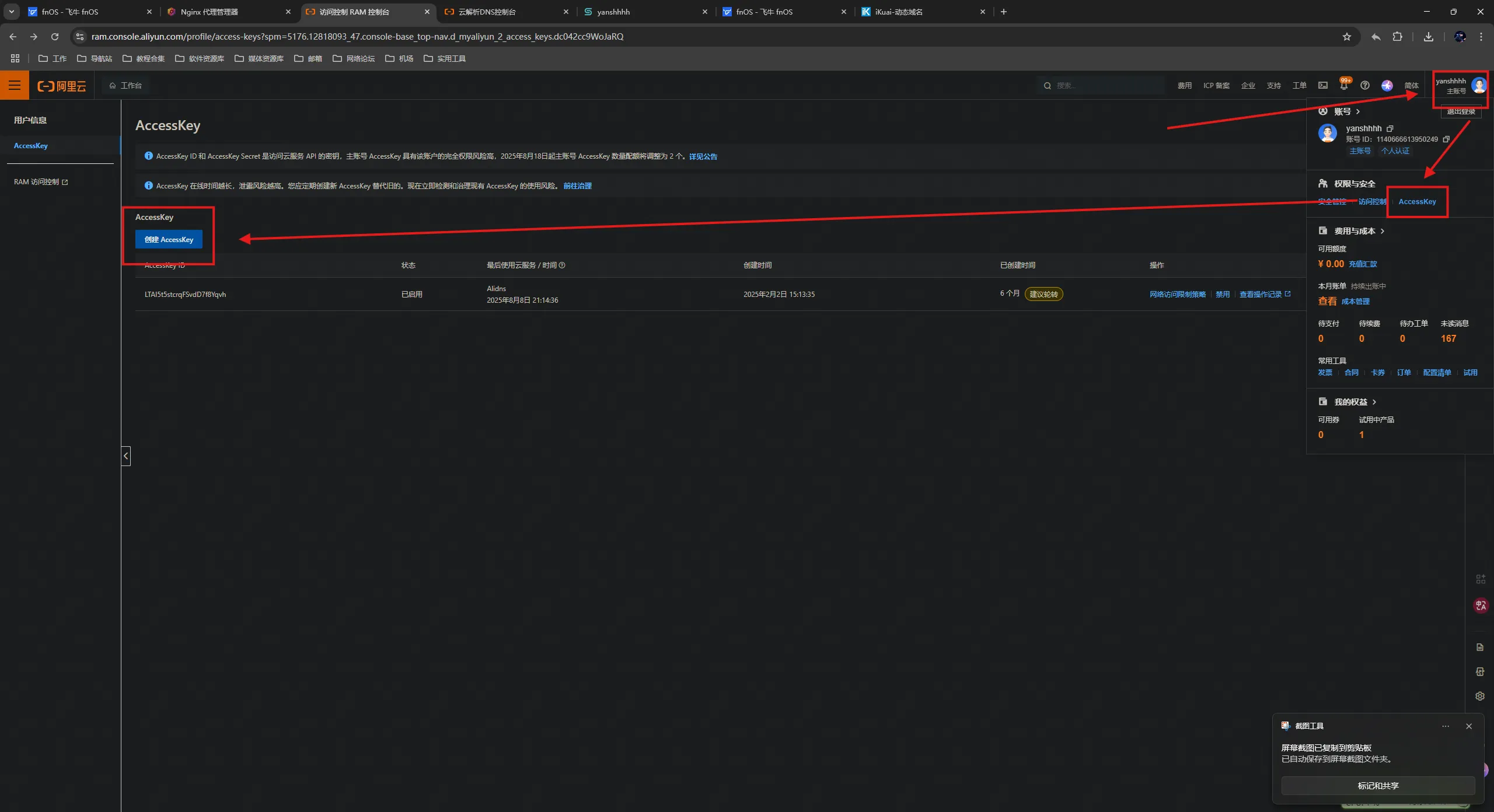Open snipping notification more options
The image size is (1494, 812).
click(x=1446, y=726)
